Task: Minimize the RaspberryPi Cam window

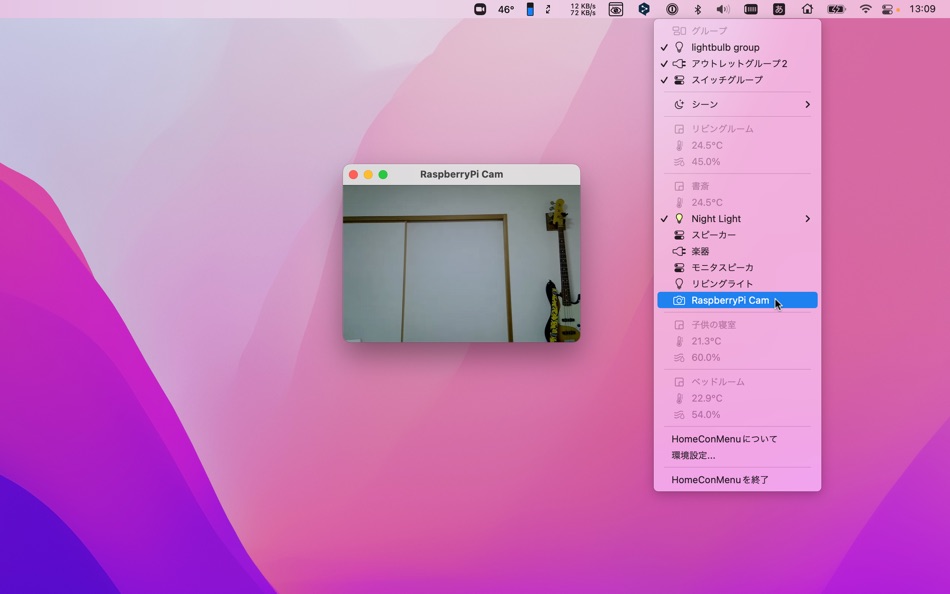Action: pyautogui.click(x=368, y=175)
